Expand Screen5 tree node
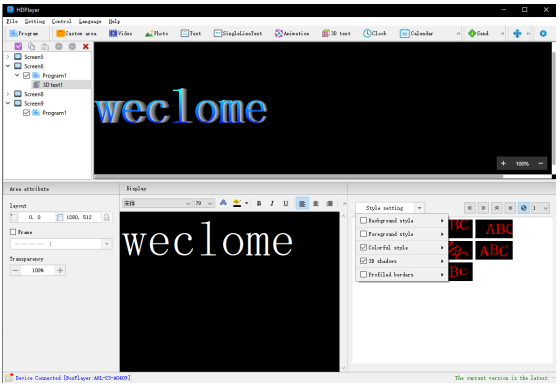 point(8,57)
